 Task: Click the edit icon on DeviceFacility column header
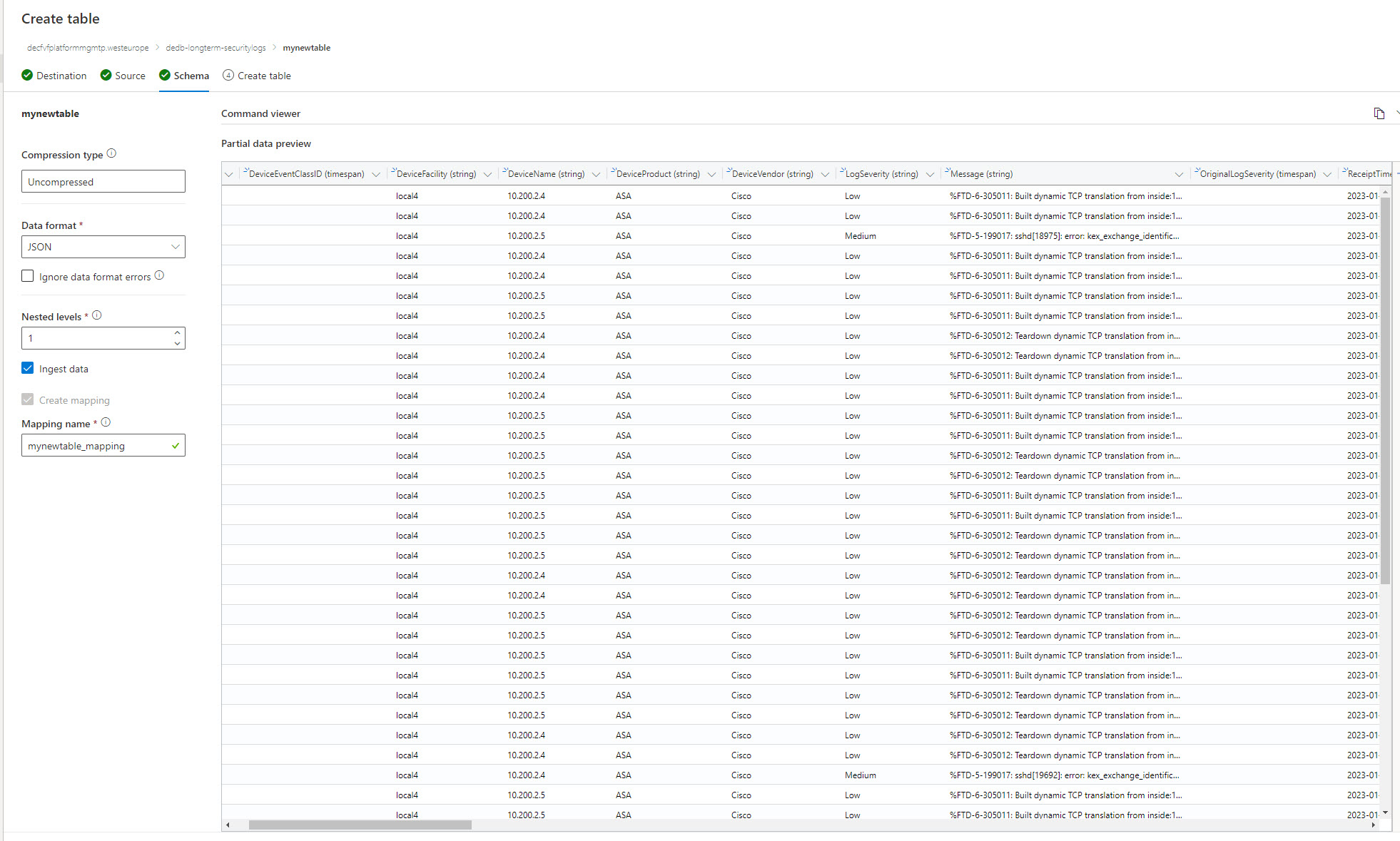pos(393,171)
